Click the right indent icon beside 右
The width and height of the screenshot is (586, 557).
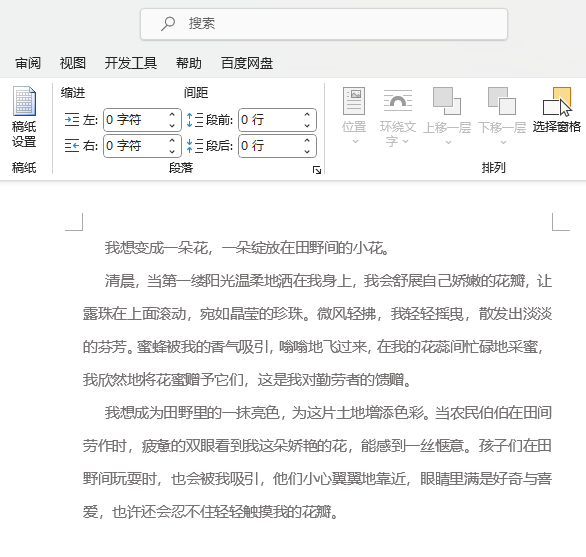[72, 145]
